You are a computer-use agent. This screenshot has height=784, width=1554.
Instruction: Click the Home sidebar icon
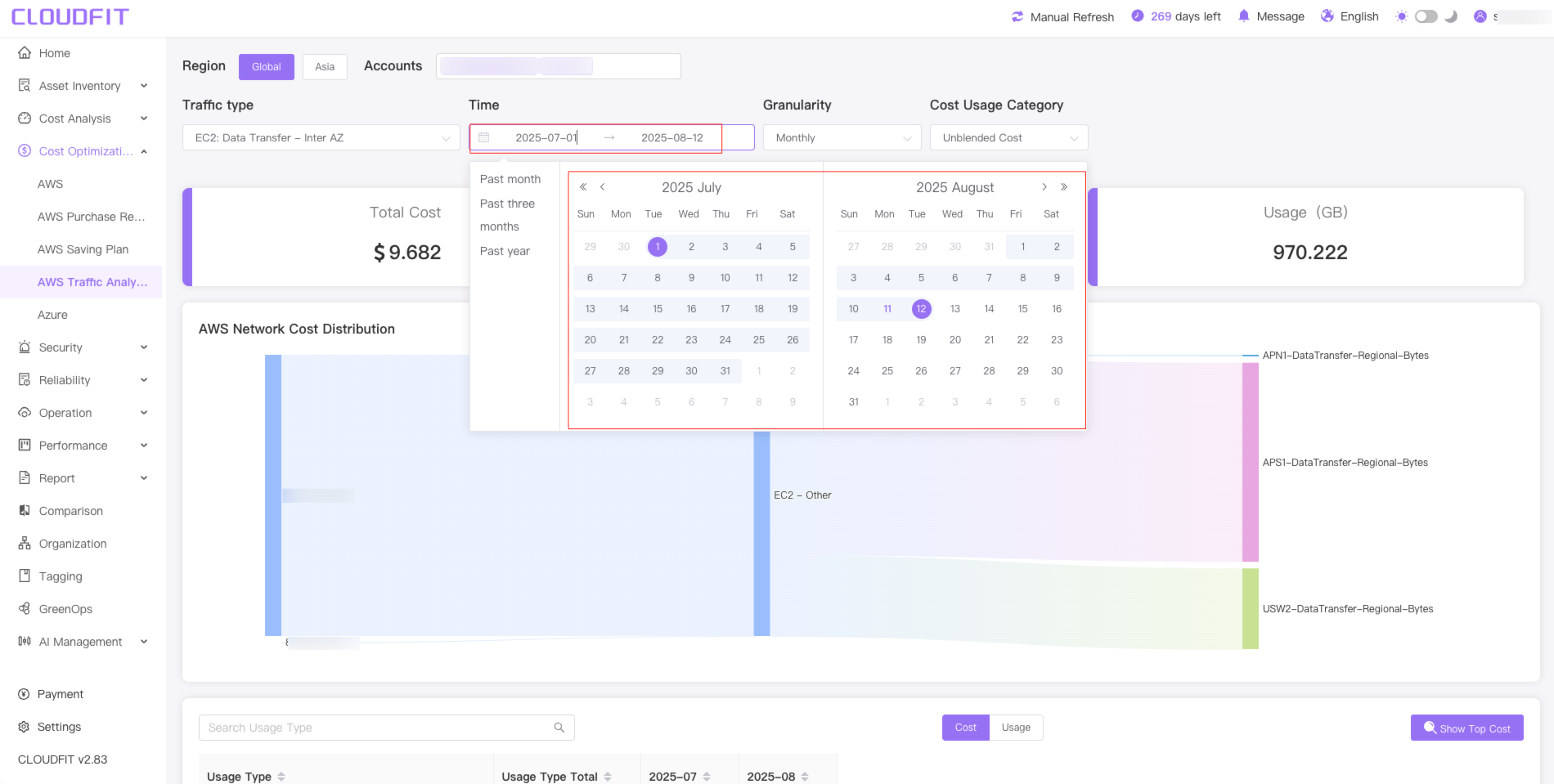pyautogui.click(x=25, y=53)
